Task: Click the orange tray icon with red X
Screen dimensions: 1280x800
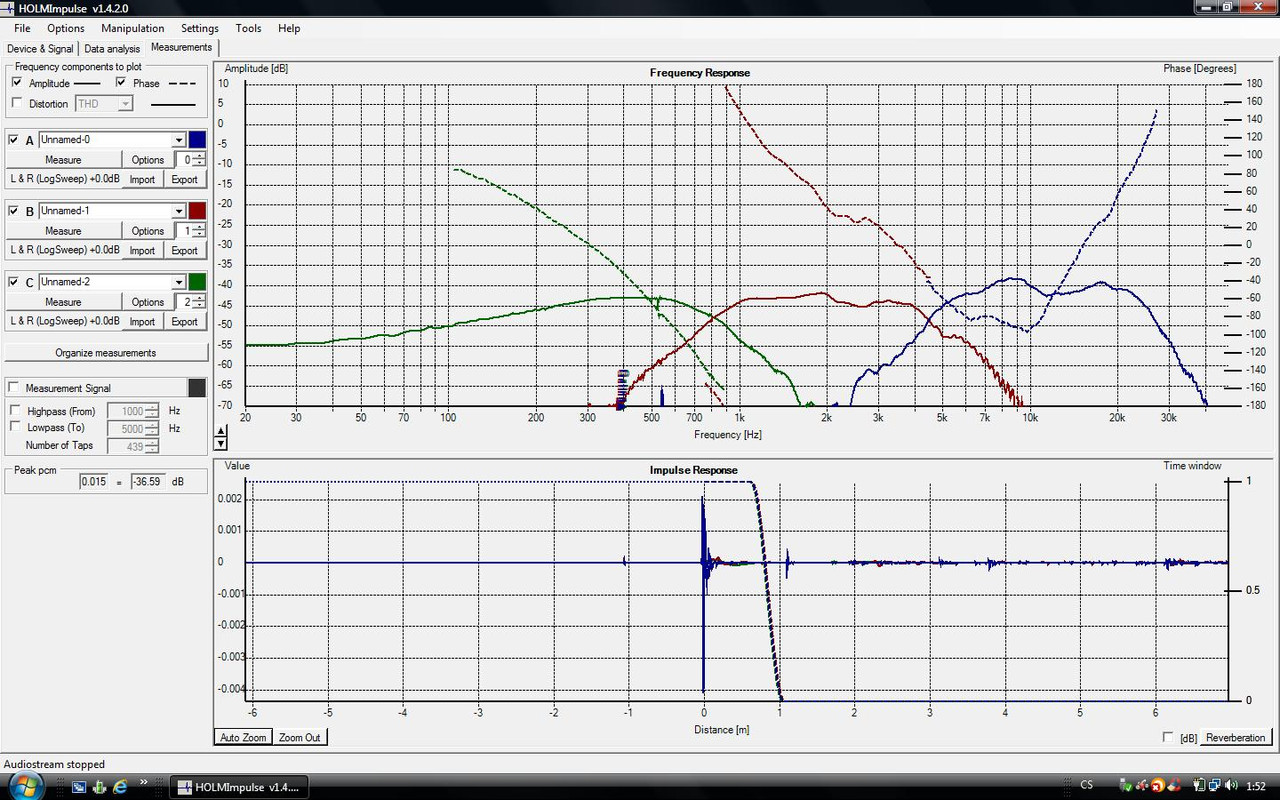Action: click(1156, 785)
